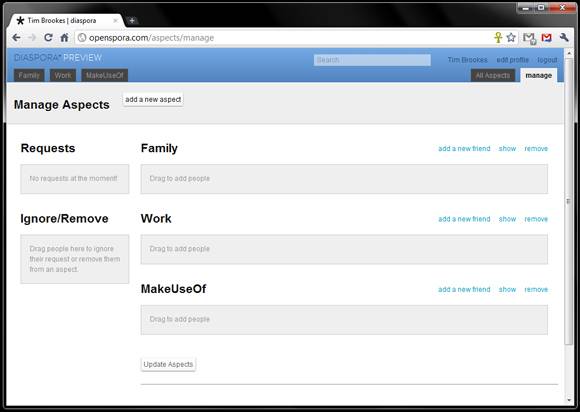Click remove for the Work aspect
Screen dimensions: 580x412
[536, 219]
